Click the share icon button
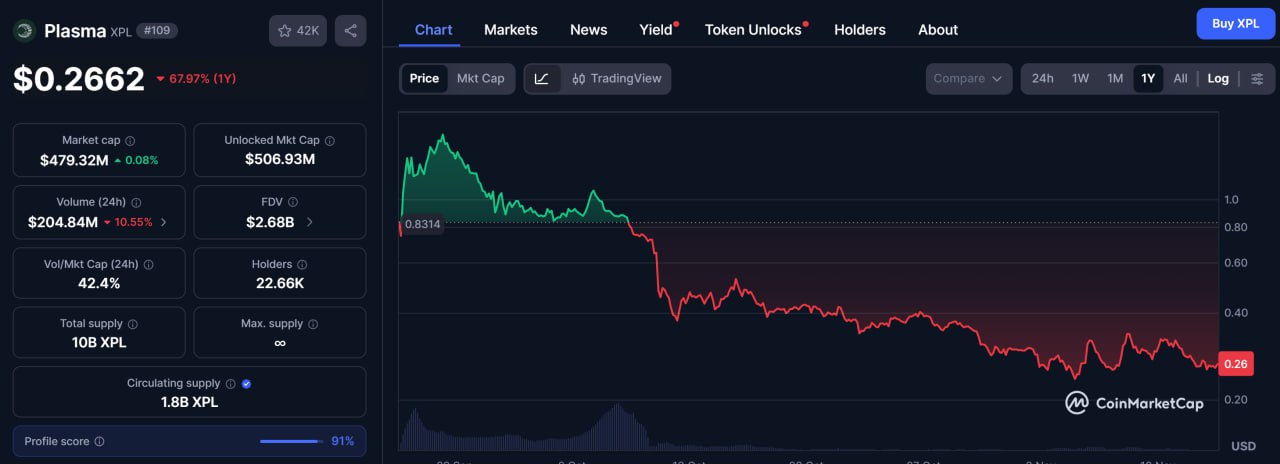 click(x=350, y=31)
